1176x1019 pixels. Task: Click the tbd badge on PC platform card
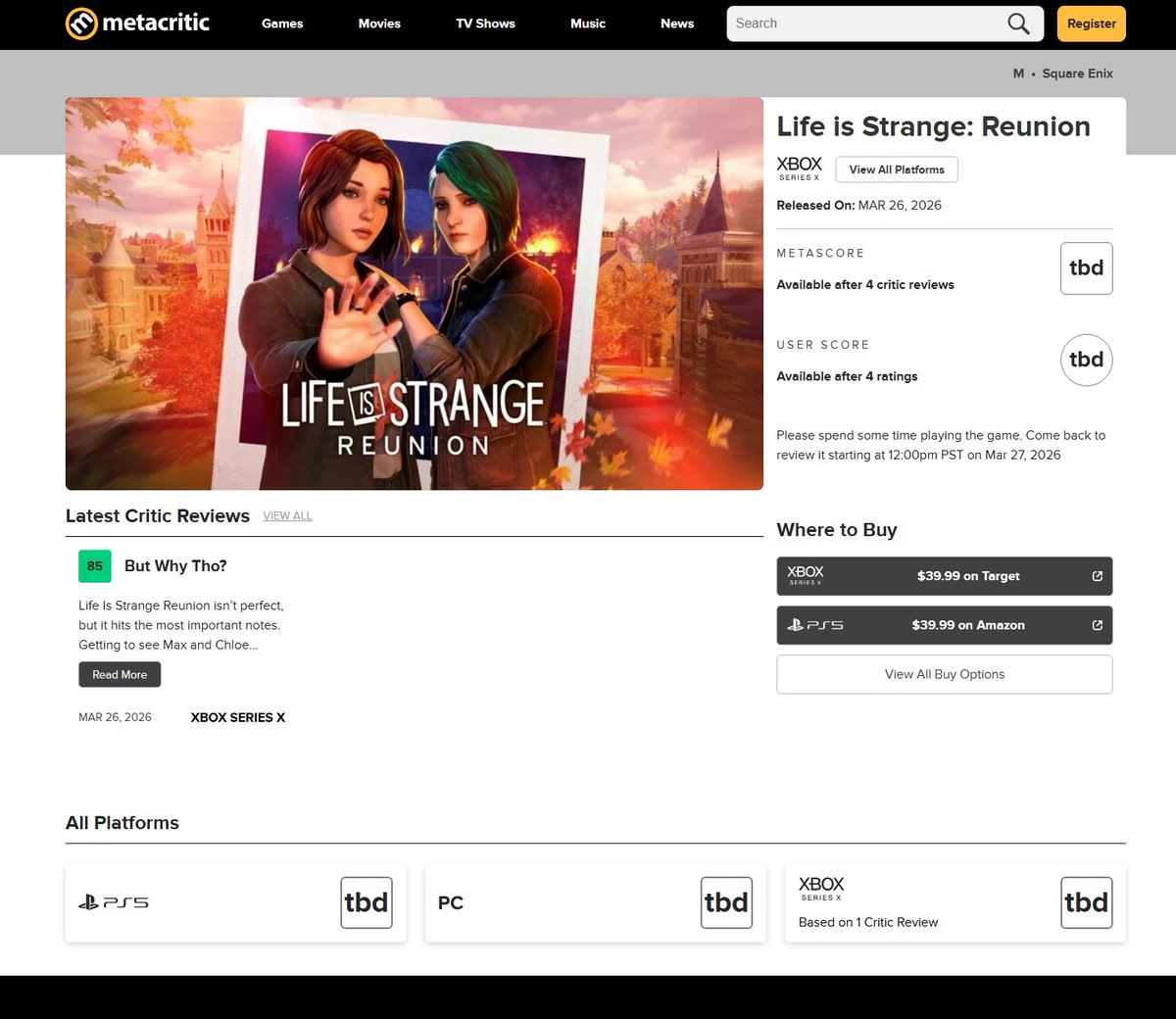(x=726, y=902)
